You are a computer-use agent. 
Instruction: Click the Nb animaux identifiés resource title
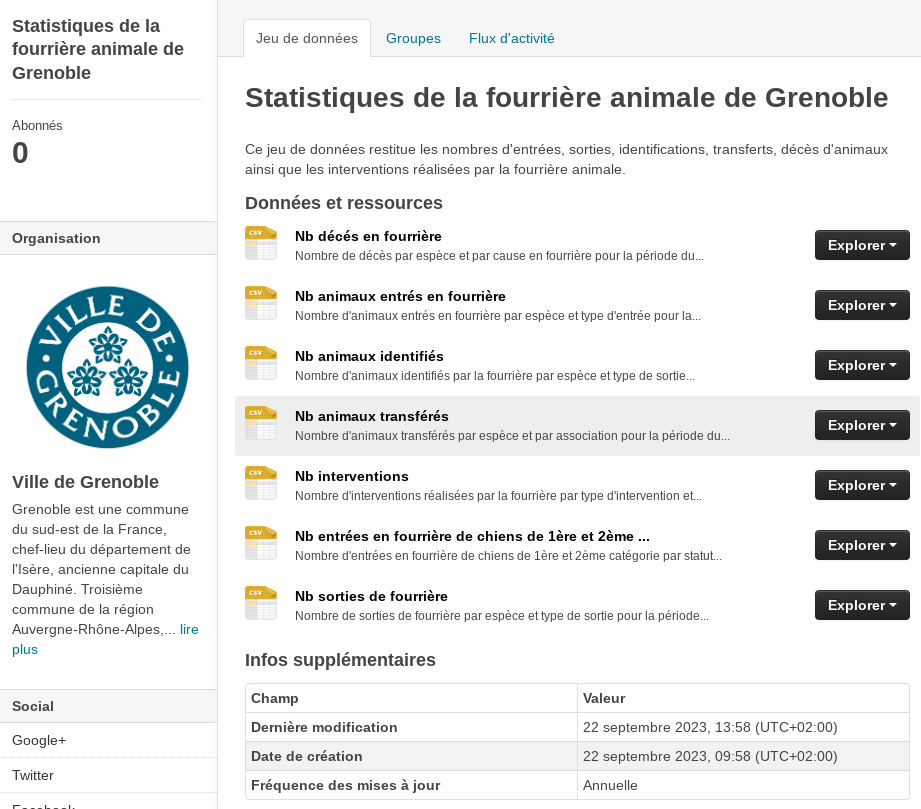[x=370, y=356]
